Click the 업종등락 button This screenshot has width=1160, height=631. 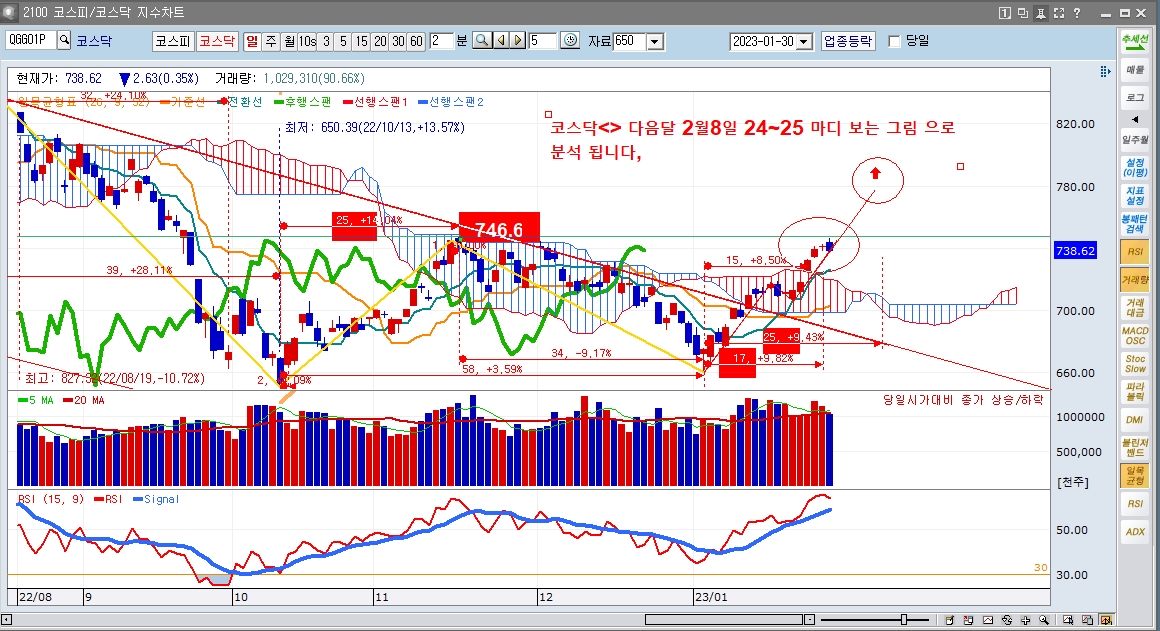[x=848, y=41]
